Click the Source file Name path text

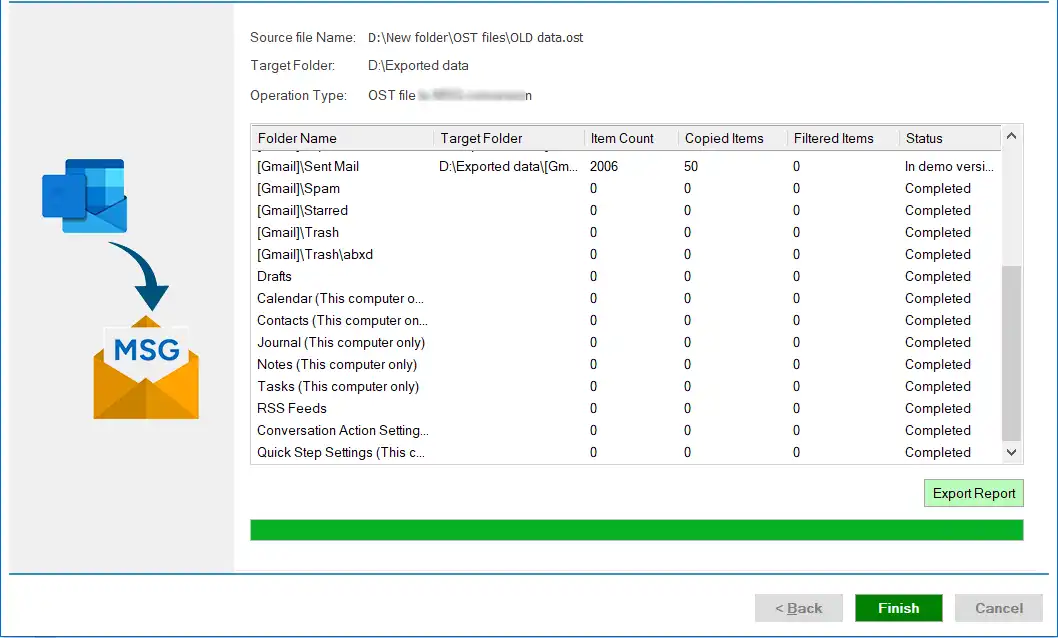[x=476, y=38]
